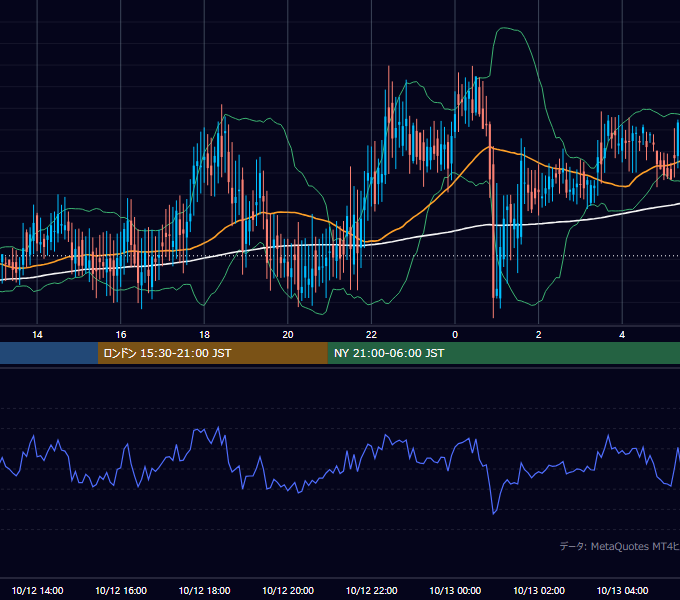Click the hour label 16 on price axis
Screen dimensions: 680x600
(x=121, y=335)
